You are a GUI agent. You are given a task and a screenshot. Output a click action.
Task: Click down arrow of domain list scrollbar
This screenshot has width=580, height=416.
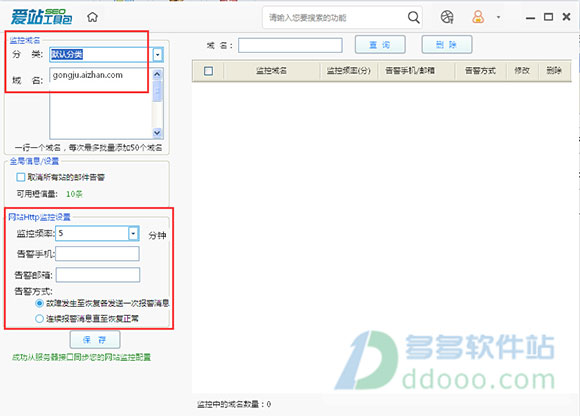click(157, 132)
